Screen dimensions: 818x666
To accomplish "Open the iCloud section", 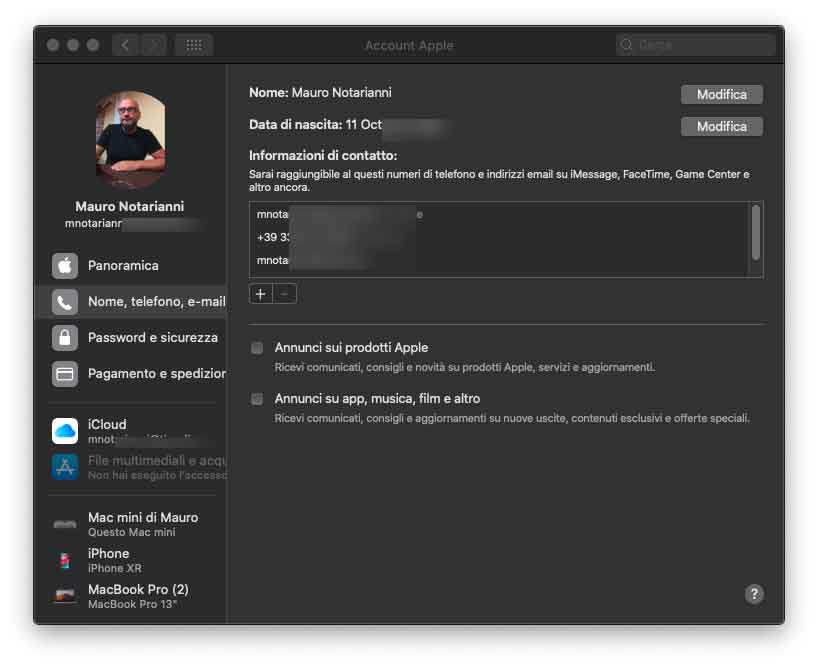I will pos(130,431).
